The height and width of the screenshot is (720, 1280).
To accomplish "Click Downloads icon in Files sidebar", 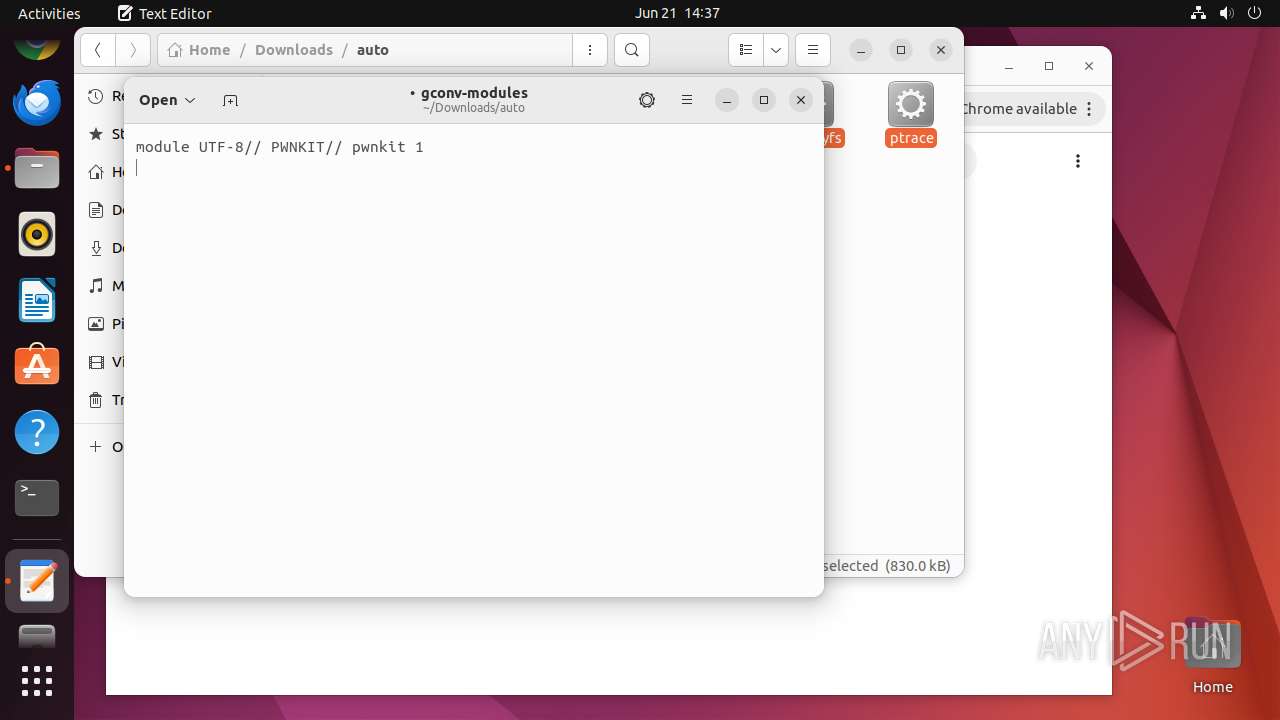I will click(x=96, y=248).
